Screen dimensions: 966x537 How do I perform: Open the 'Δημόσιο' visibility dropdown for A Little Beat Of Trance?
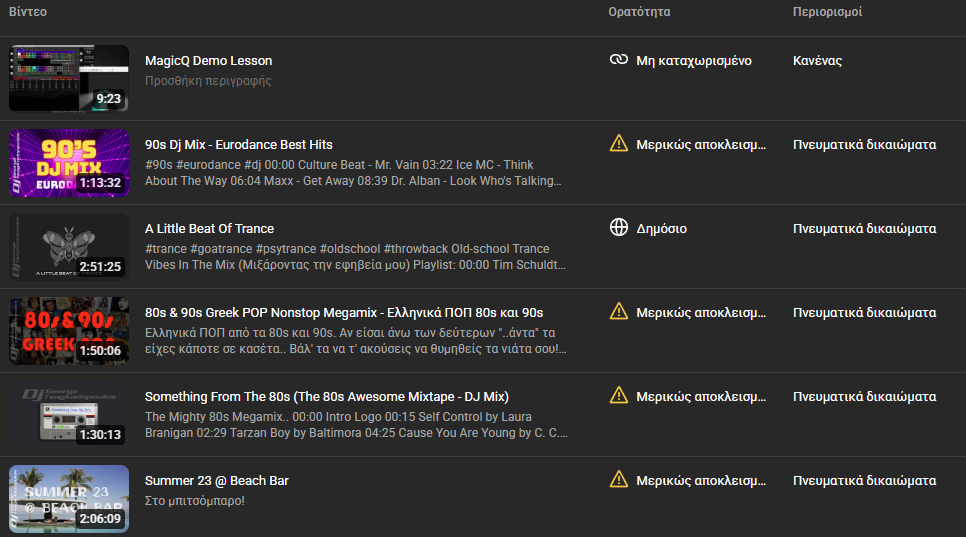coord(662,229)
